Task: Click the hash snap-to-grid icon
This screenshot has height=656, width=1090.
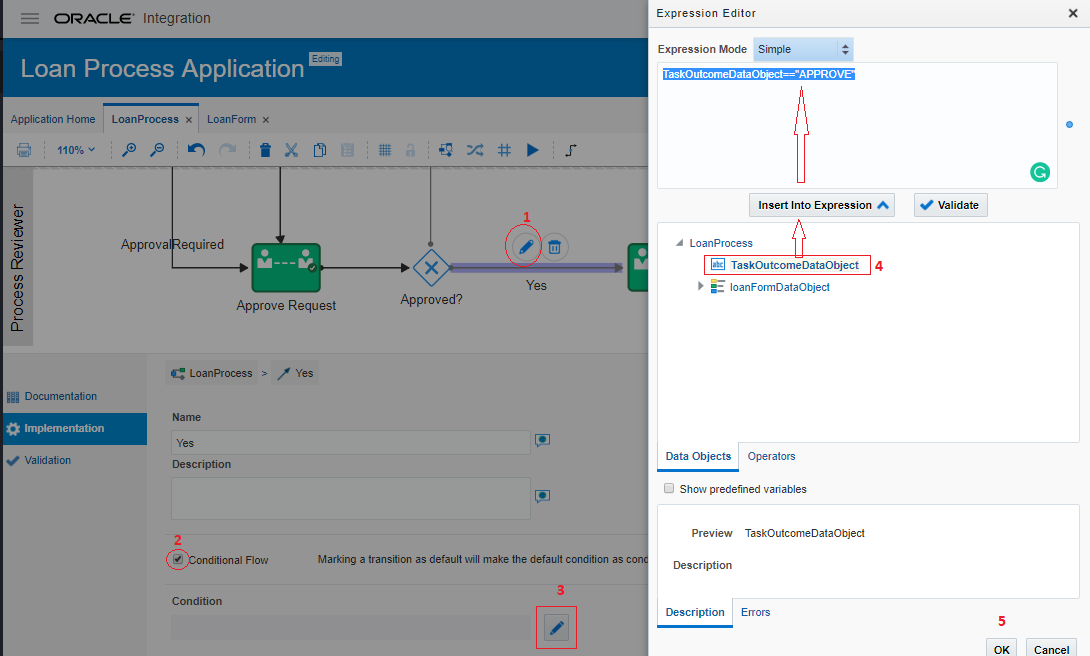Action: (505, 150)
